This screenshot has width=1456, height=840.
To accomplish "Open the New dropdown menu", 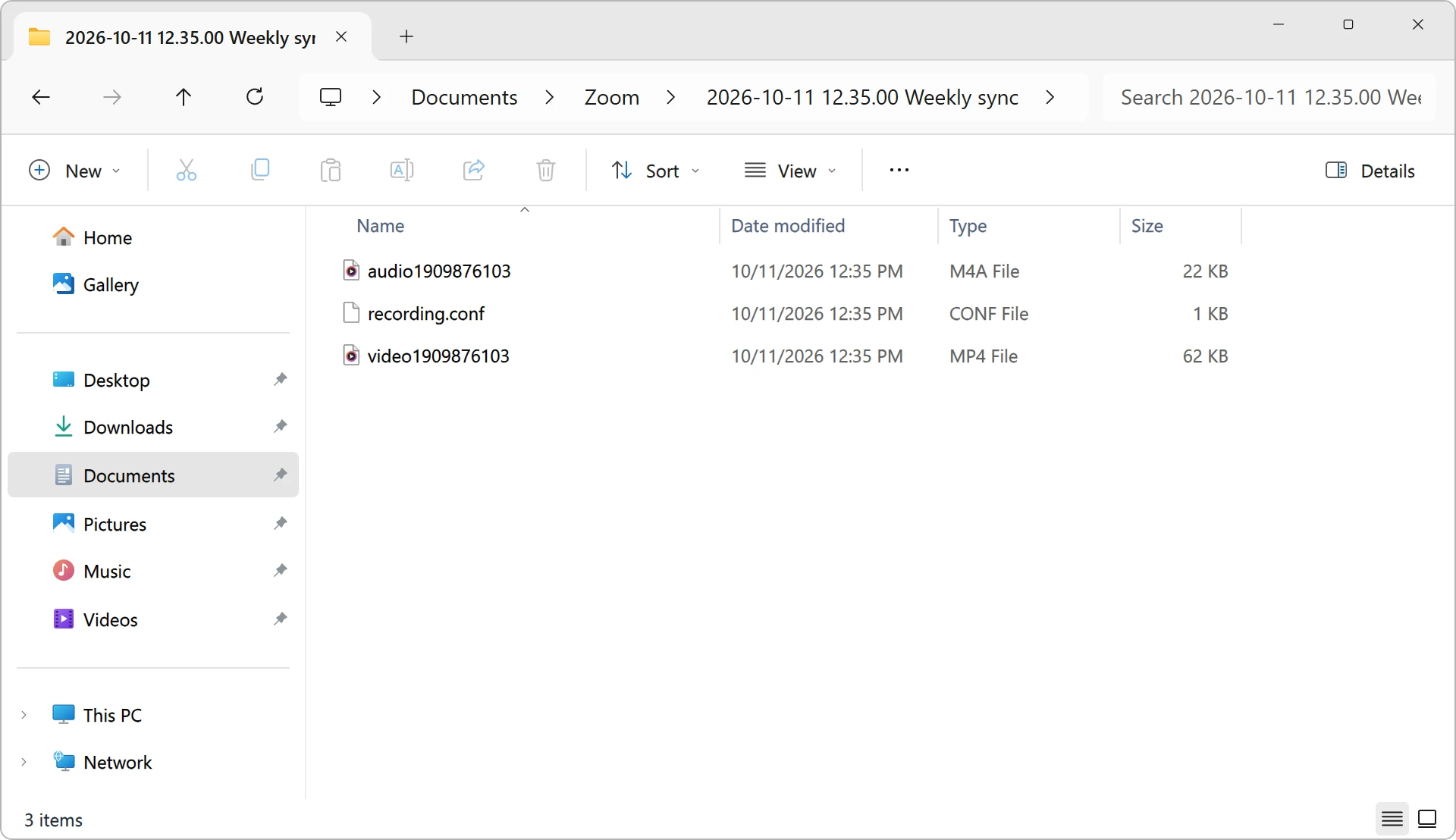I will [x=74, y=171].
